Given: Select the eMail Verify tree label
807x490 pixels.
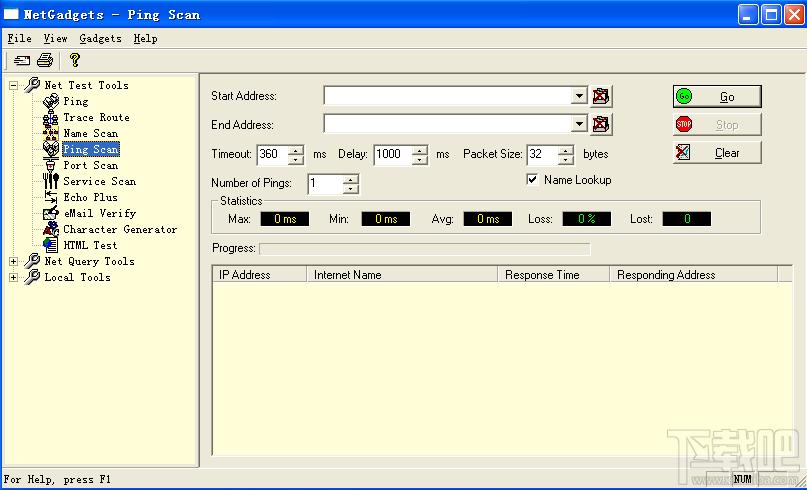Looking at the screenshot, I should click(100, 213).
